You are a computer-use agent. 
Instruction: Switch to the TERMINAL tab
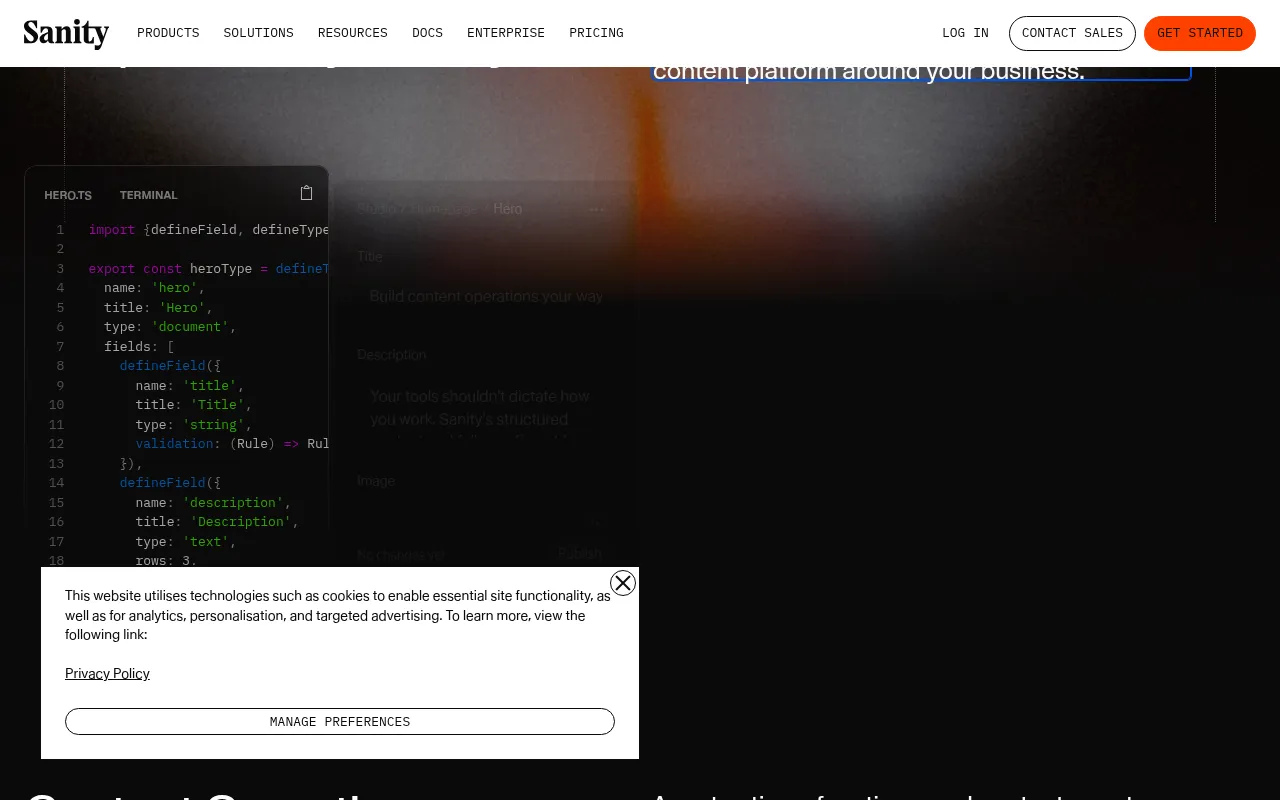149,195
